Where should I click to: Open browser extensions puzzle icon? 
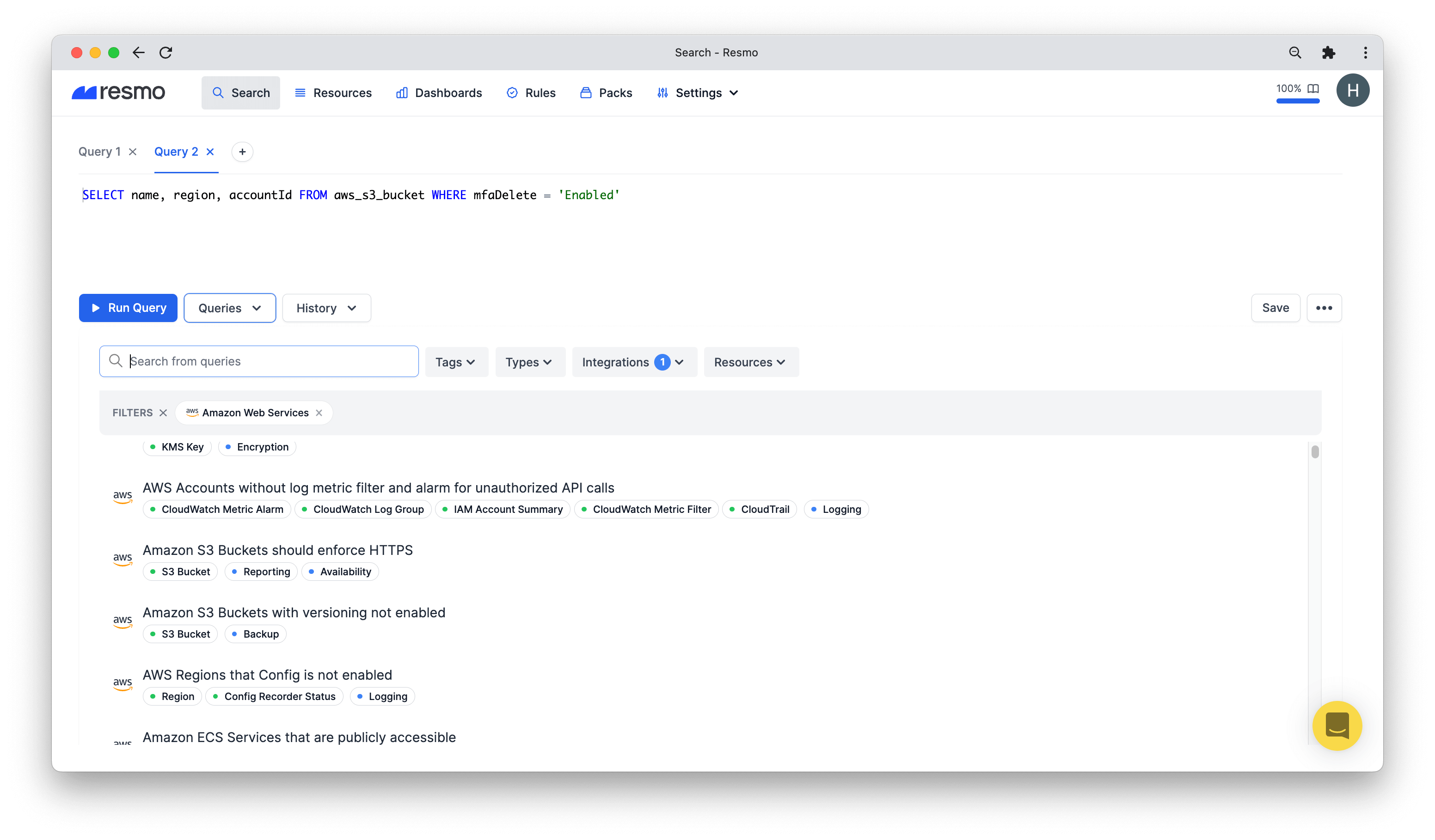pyautogui.click(x=1329, y=52)
